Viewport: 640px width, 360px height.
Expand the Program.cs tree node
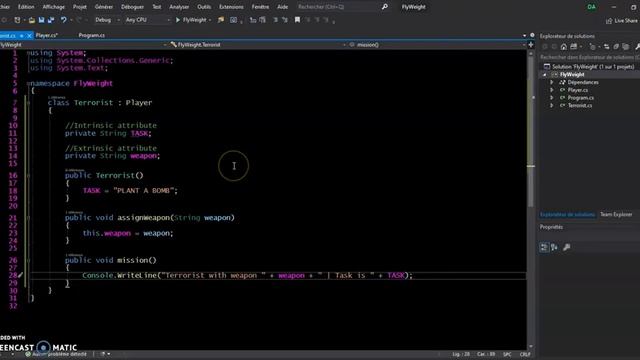[x=552, y=98]
